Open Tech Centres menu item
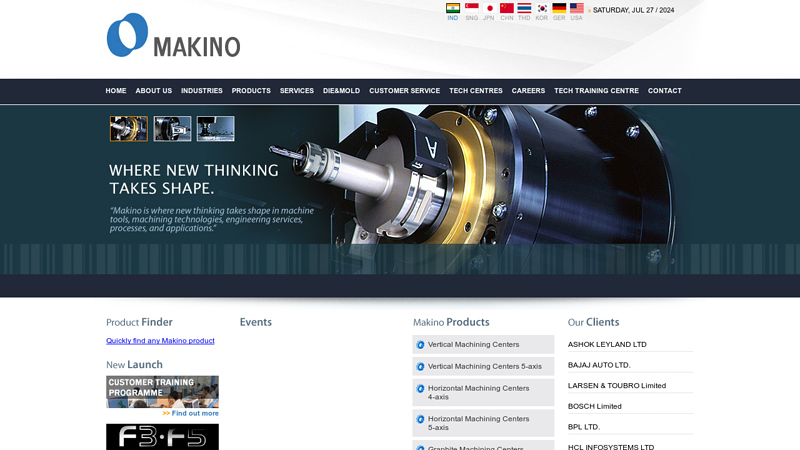Screen dimensions: 800x450 (476, 91)
